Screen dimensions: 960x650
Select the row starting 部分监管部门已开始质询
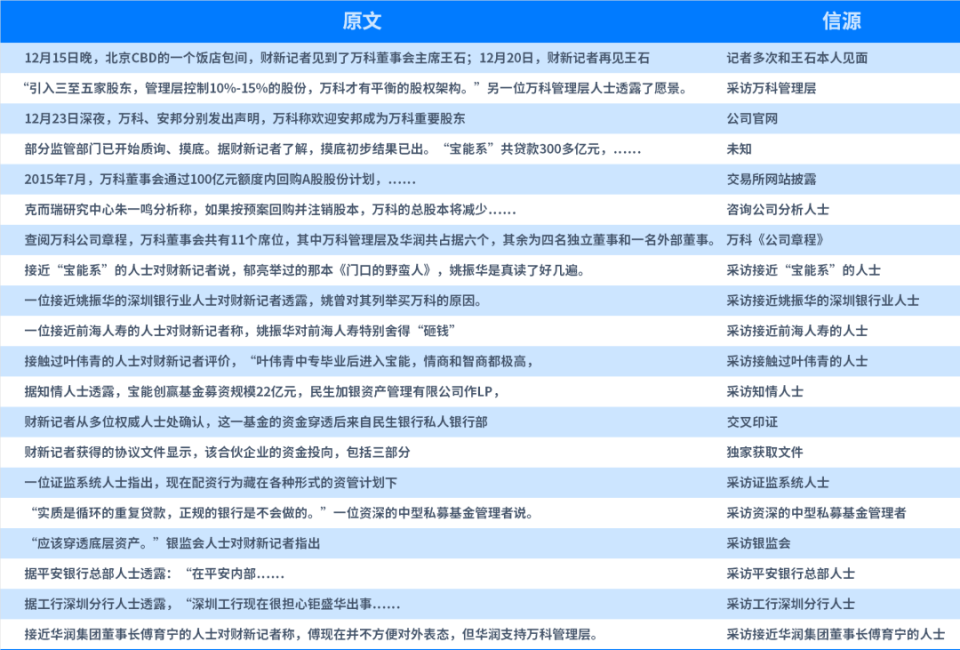click(x=480, y=149)
